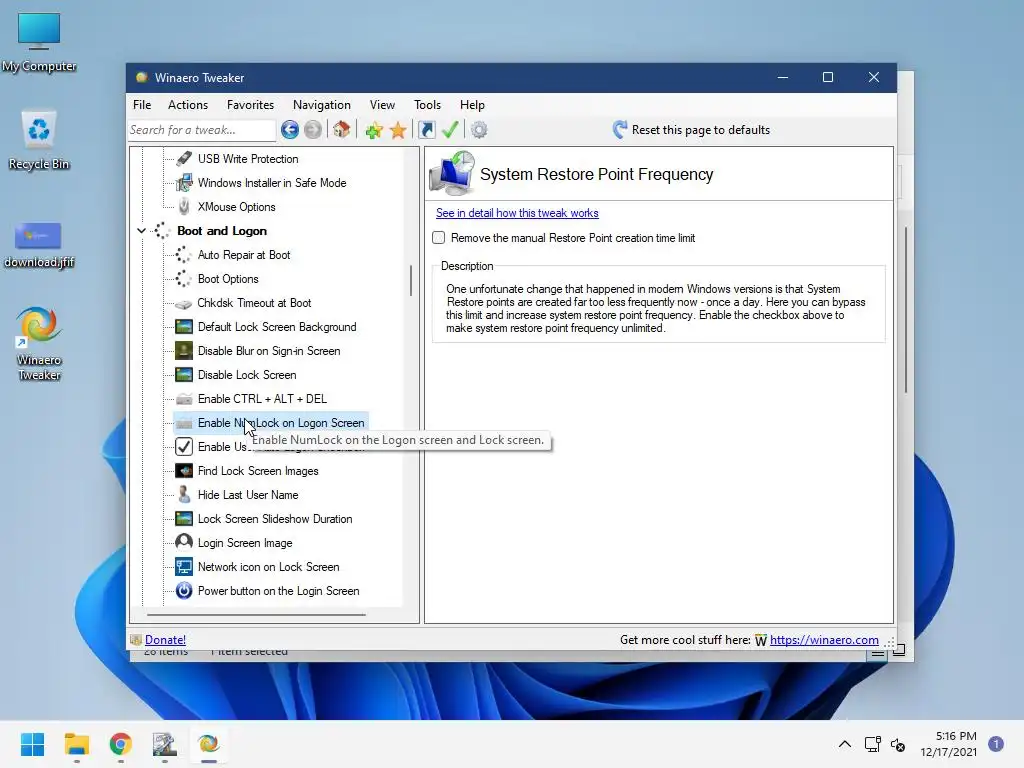1024x768 pixels.
Task: Open 'See in detail how this tweak works' link
Action: point(517,213)
